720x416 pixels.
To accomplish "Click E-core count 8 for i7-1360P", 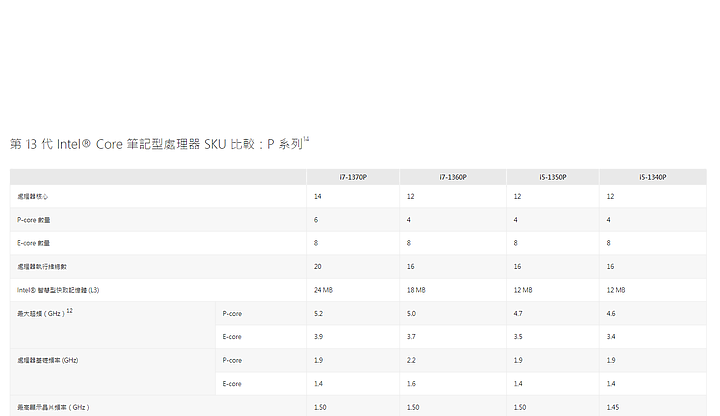I will pos(409,243).
